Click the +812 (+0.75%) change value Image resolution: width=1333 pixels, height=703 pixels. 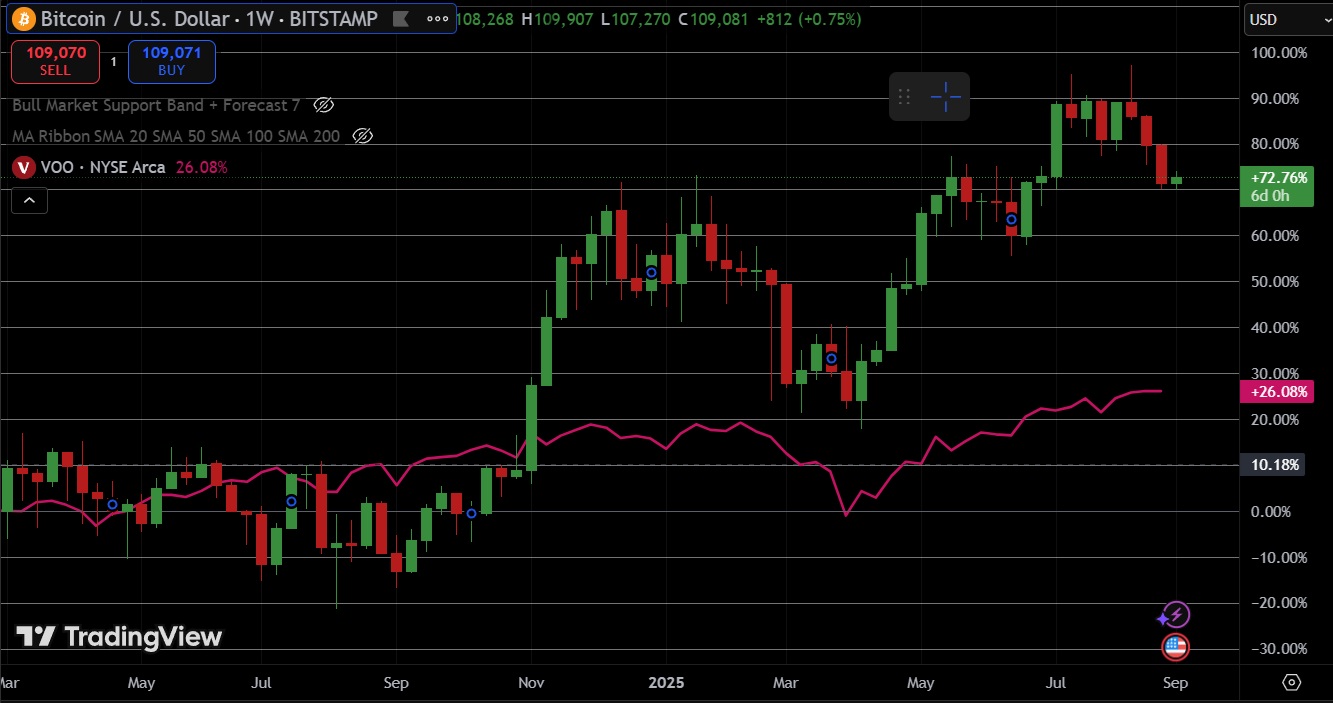point(808,19)
